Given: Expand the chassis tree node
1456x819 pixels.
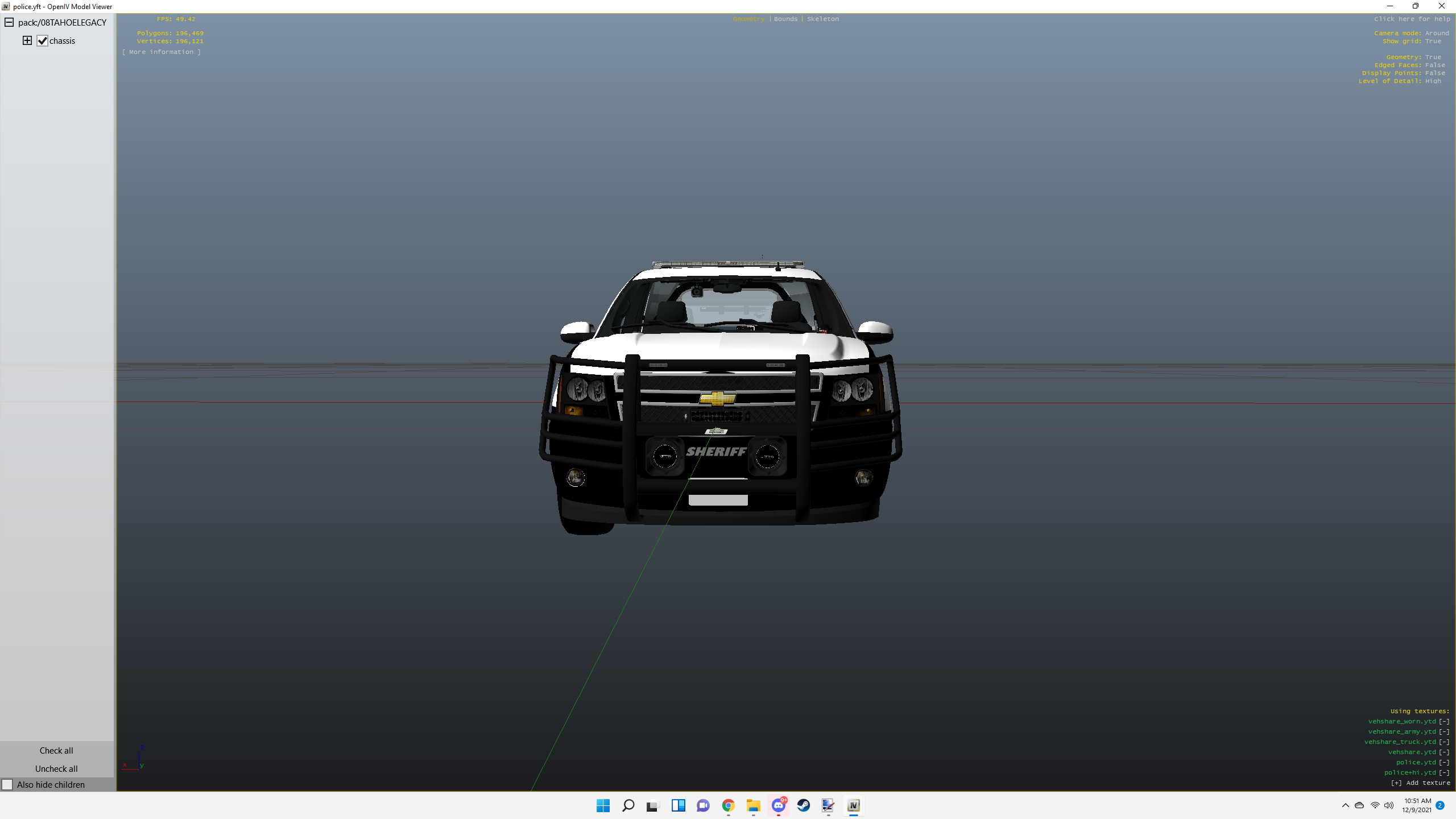Looking at the screenshot, I should coord(27,40).
